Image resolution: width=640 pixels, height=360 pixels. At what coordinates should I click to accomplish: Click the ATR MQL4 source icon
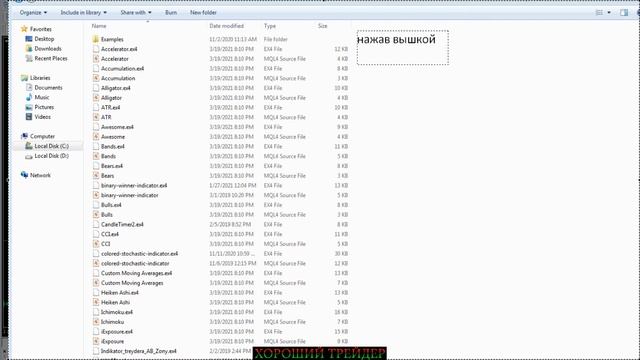tap(96, 117)
